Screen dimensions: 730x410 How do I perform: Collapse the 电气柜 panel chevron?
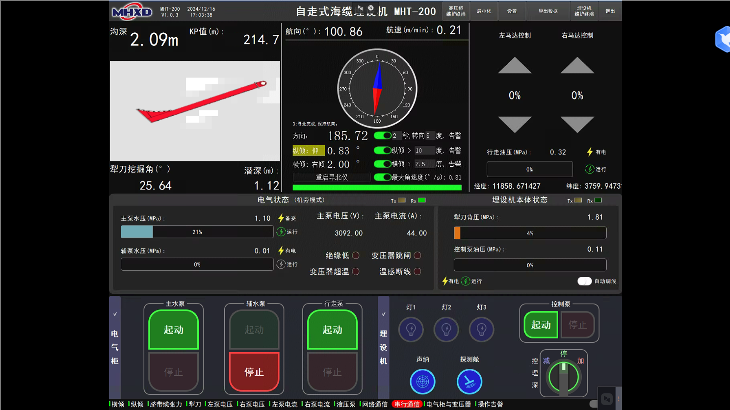coord(115,312)
